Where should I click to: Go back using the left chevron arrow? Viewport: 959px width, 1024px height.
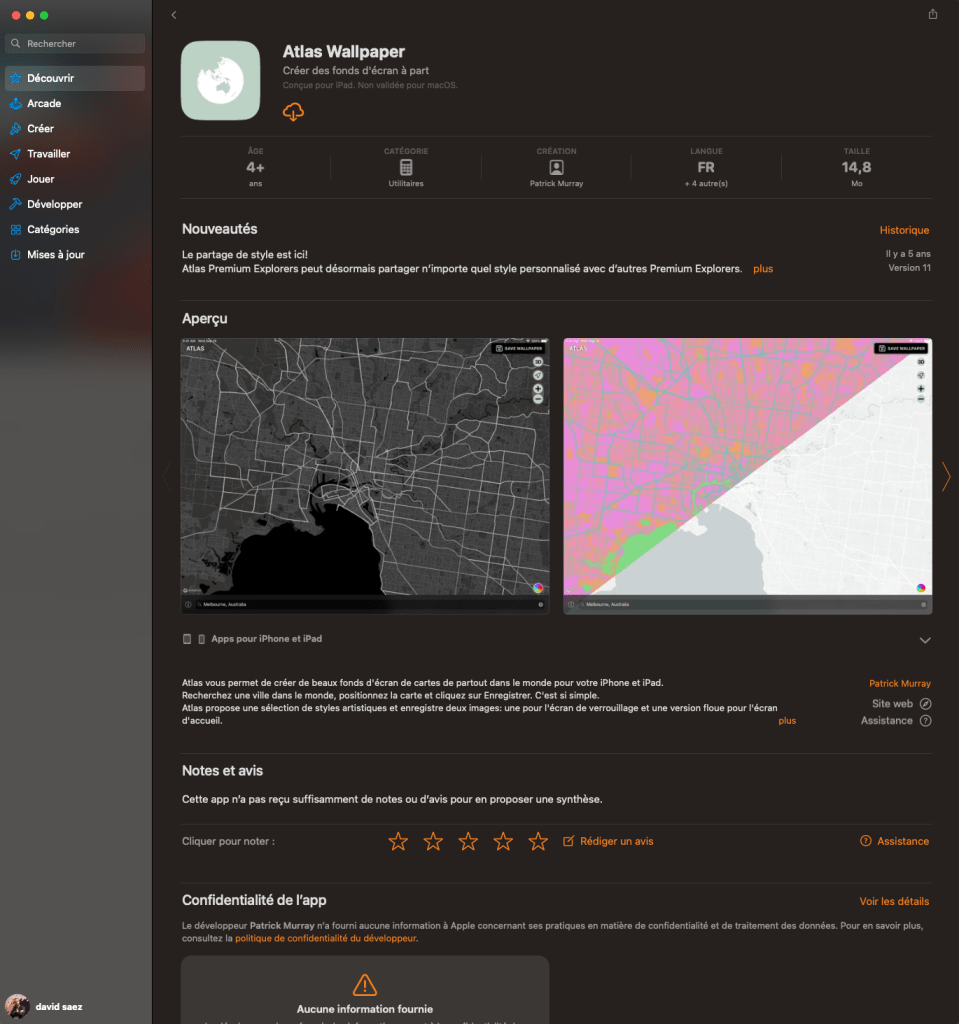(x=174, y=15)
